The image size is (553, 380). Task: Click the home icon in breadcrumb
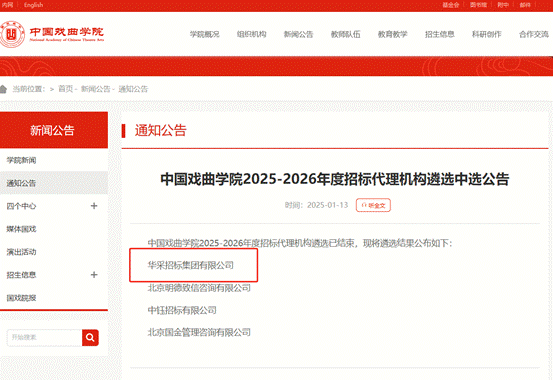tap(3, 89)
